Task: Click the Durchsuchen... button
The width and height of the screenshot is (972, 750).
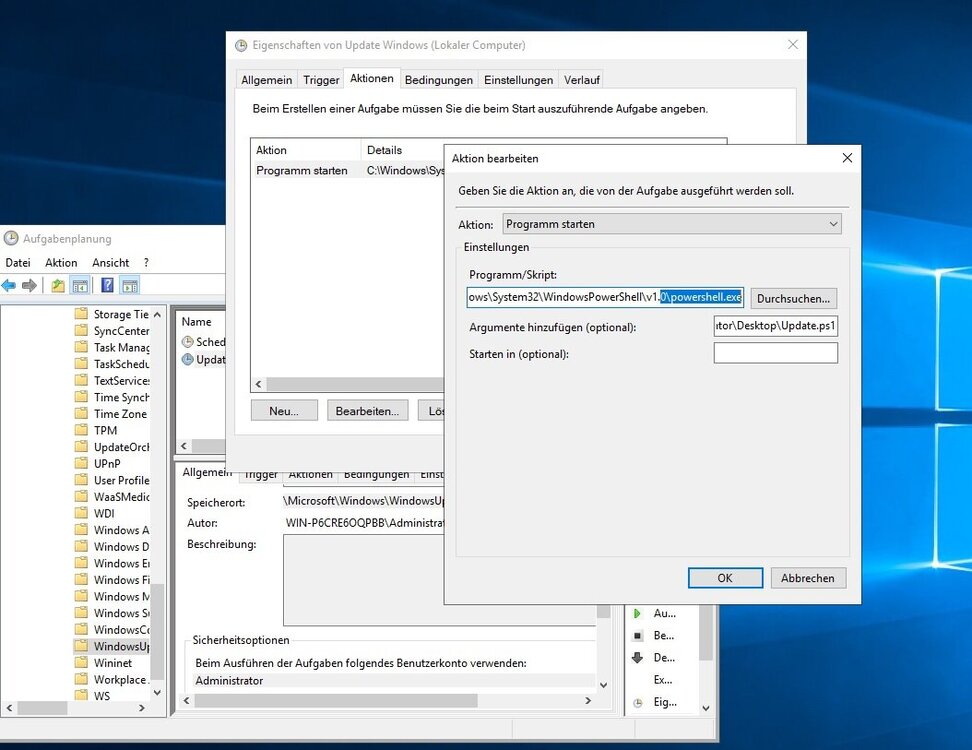Action: click(x=793, y=298)
